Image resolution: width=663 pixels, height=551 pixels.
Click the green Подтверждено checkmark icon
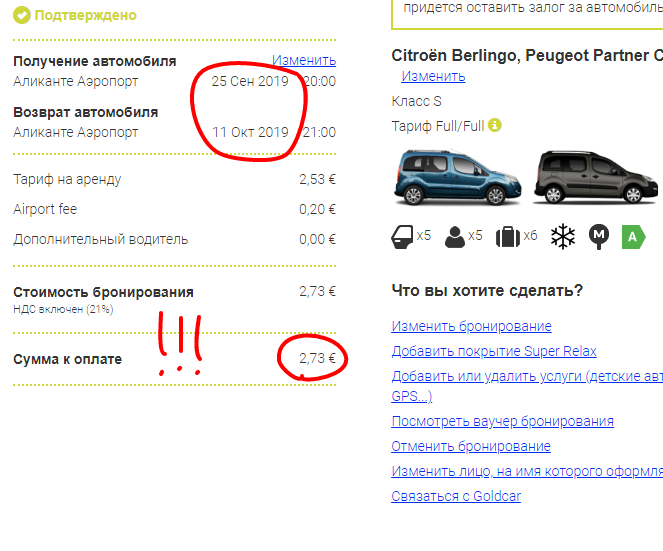click(x=22, y=15)
